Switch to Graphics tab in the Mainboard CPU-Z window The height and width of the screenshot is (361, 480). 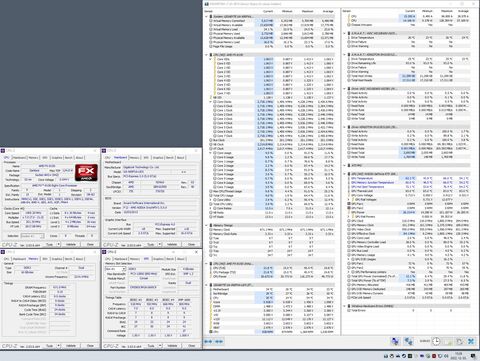[158, 157]
